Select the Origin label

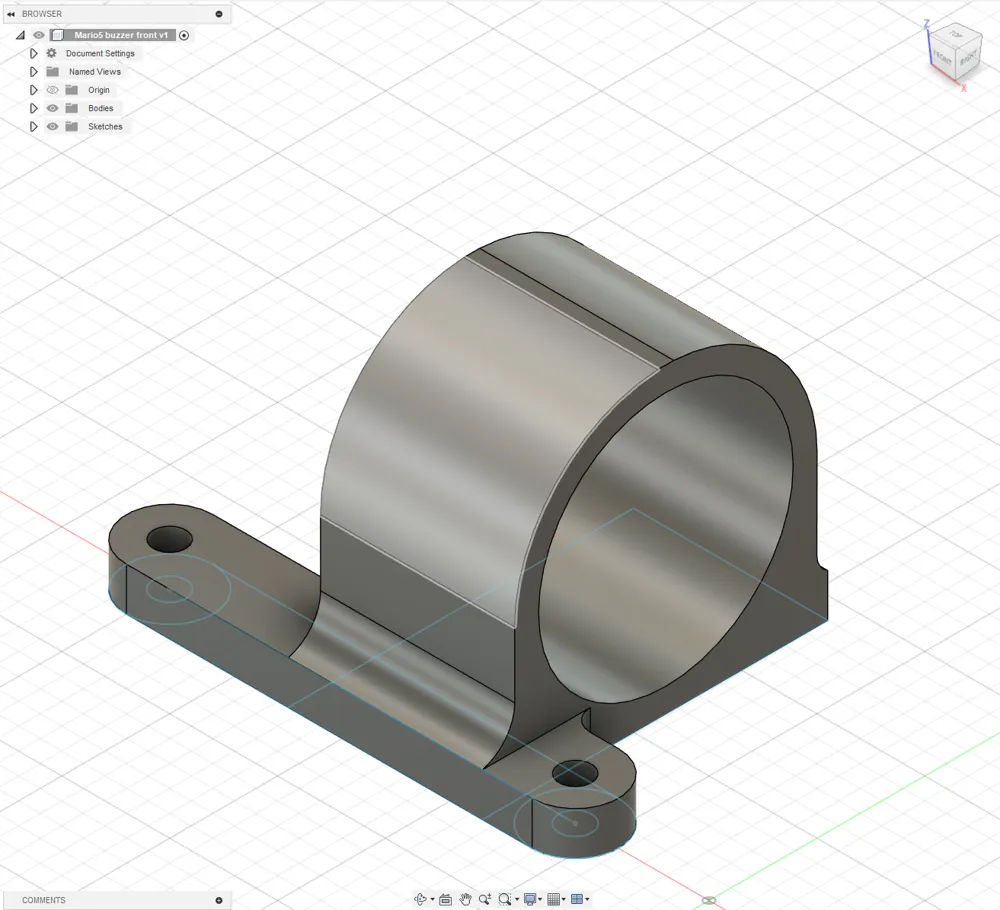tap(99, 90)
